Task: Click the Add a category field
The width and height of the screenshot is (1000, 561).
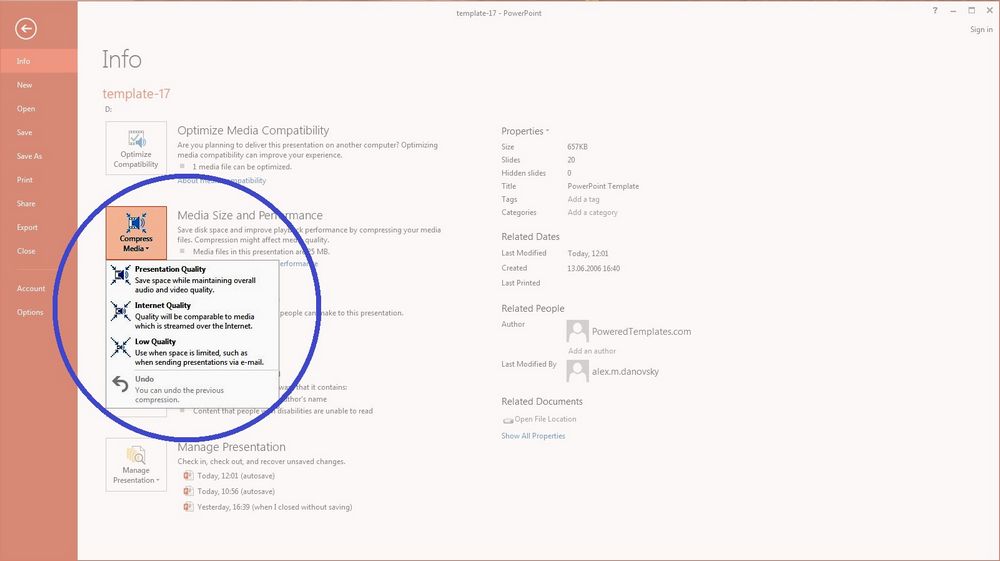Action: [592, 212]
